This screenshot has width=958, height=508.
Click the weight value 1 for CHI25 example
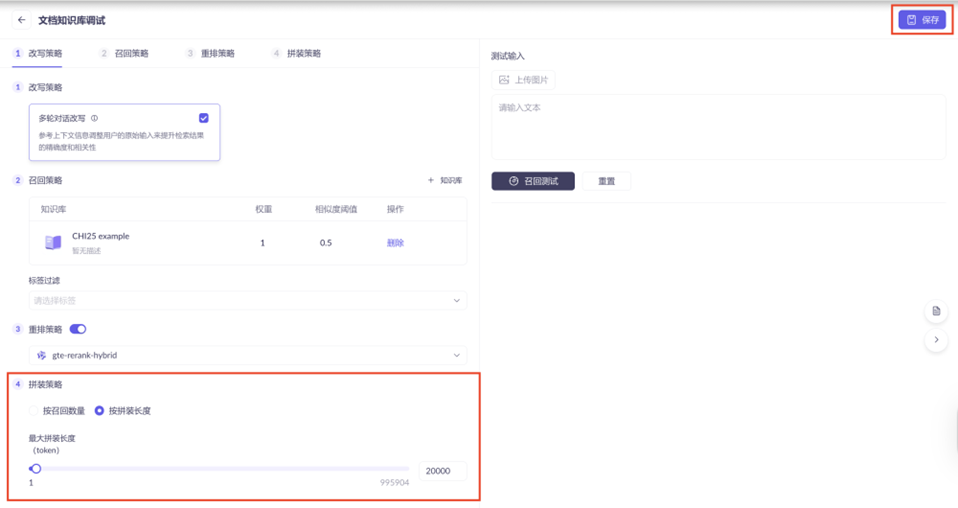pyautogui.click(x=263, y=243)
